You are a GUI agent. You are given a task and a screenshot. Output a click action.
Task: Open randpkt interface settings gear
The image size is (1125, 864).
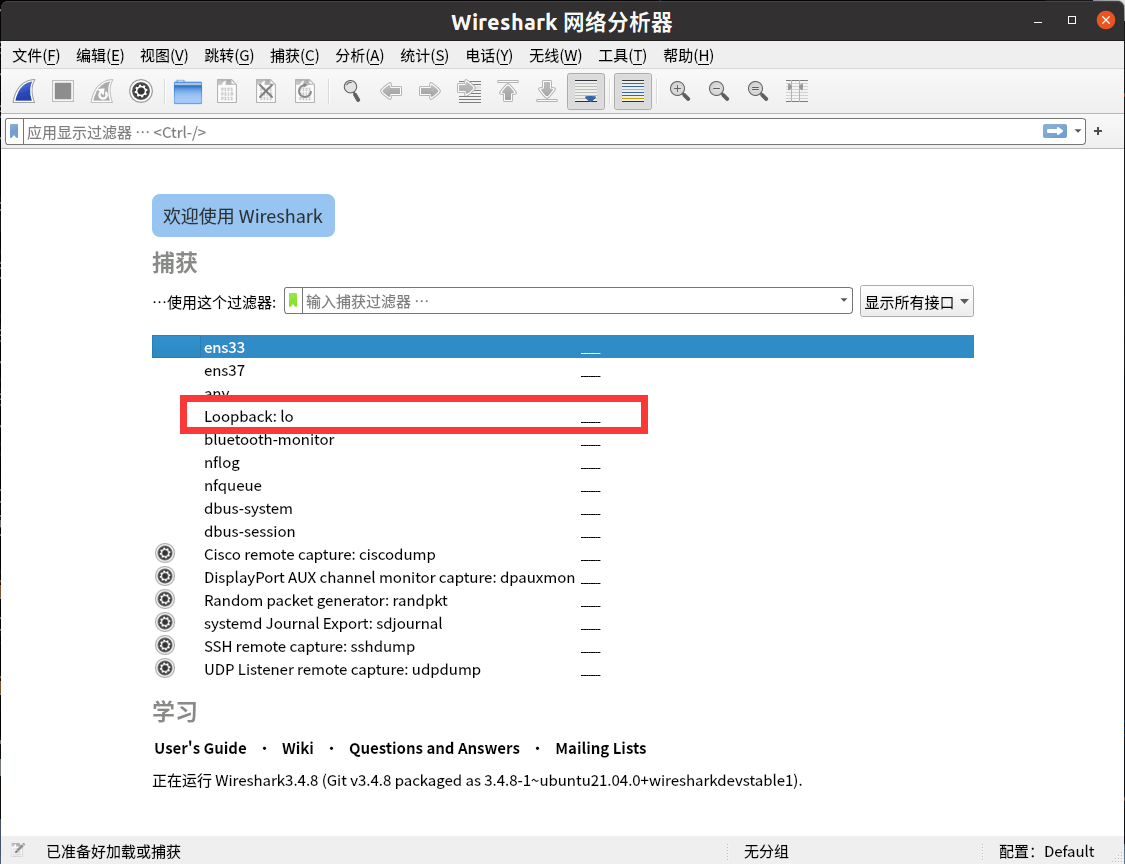[x=165, y=599]
